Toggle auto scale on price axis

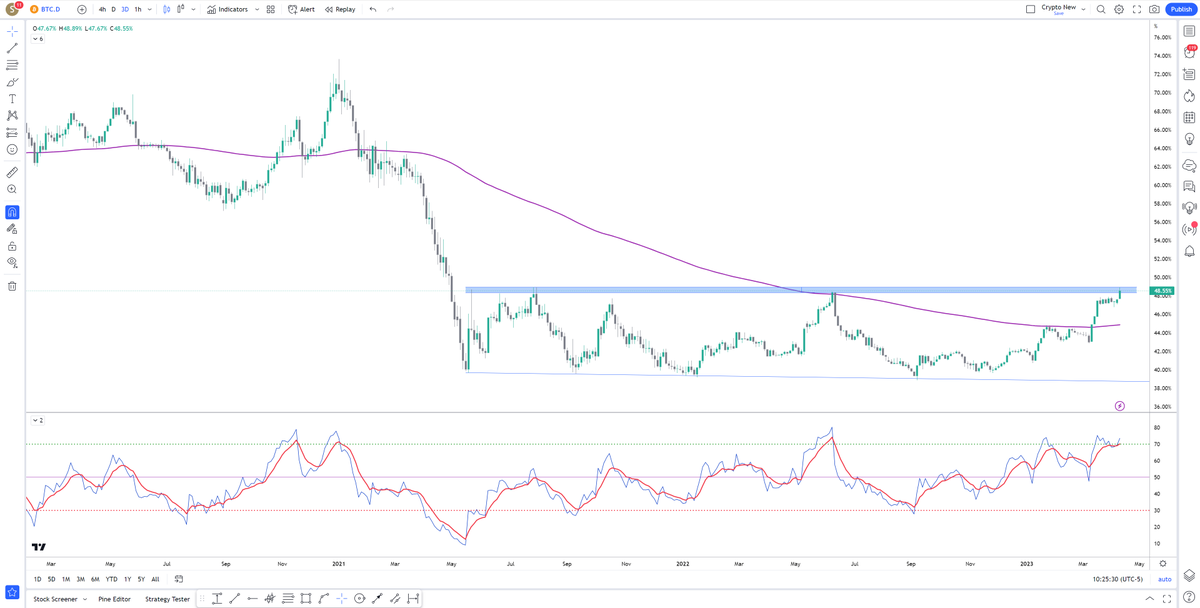pos(1164,579)
